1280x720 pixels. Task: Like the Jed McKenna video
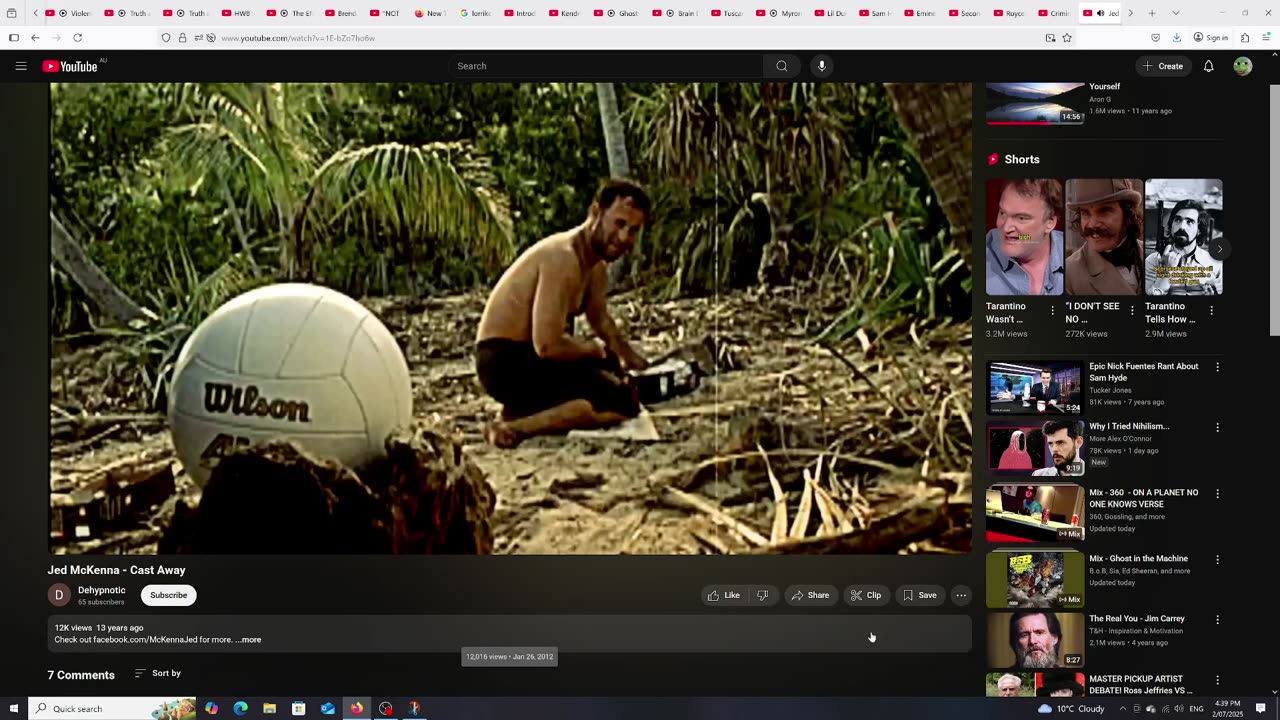[x=724, y=595]
